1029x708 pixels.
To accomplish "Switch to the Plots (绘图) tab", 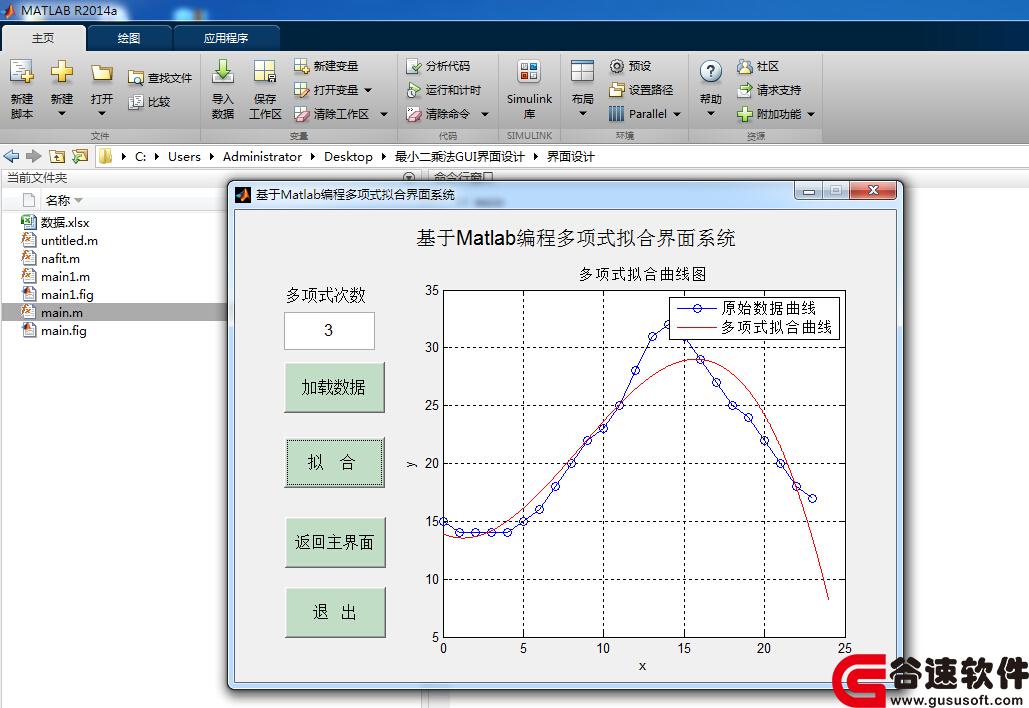I will pos(129,38).
